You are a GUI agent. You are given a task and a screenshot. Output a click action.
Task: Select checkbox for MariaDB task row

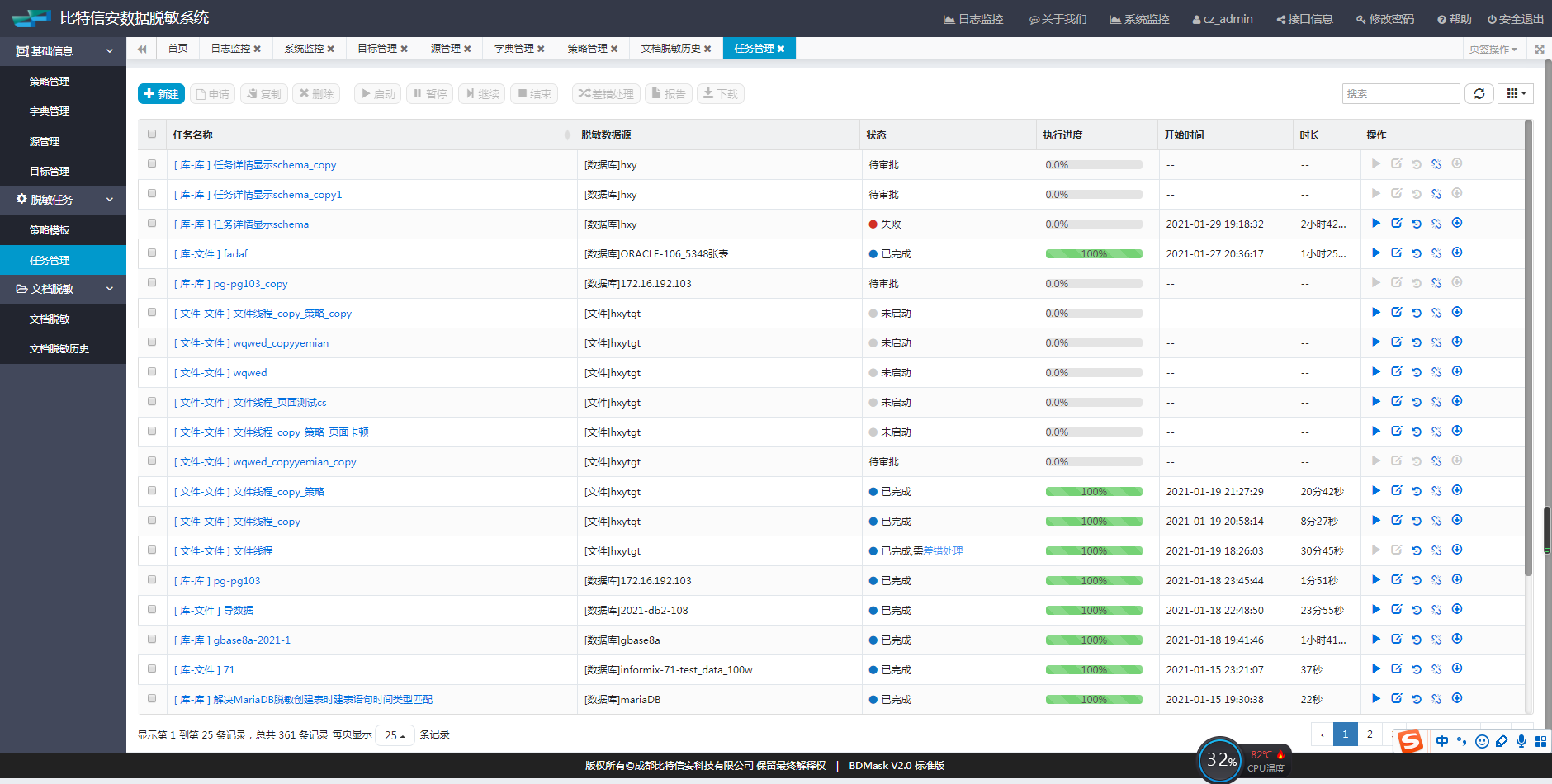[152, 698]
